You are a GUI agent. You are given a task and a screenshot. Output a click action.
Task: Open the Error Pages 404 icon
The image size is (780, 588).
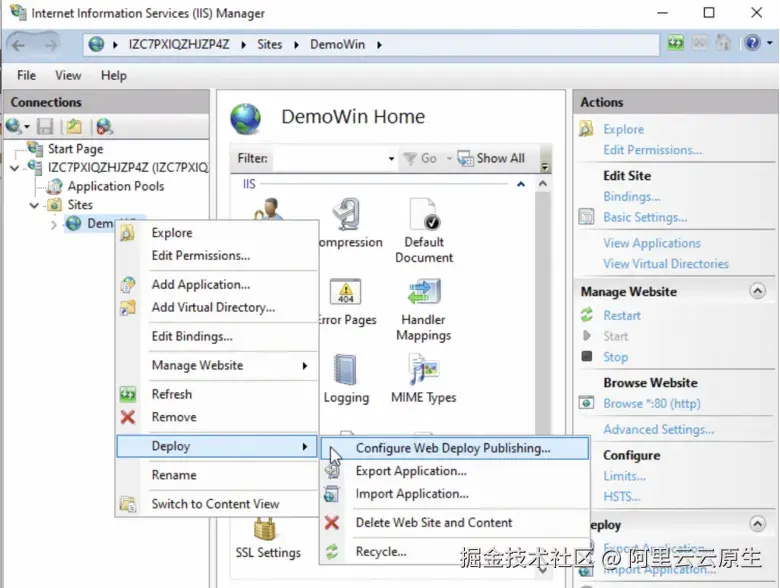pyautogui.click(x=345, y=292)
